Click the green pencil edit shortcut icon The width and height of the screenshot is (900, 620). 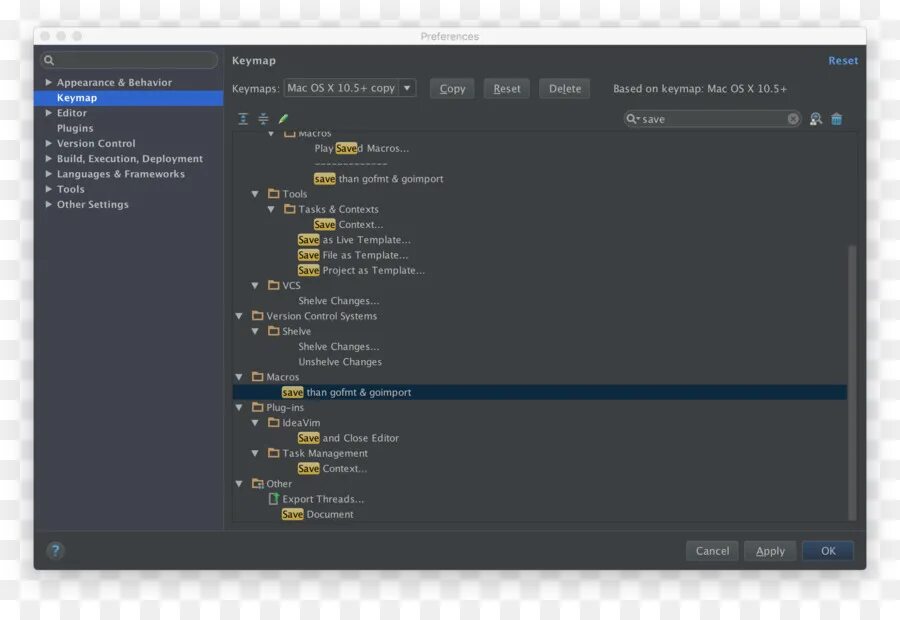[283, 119]
